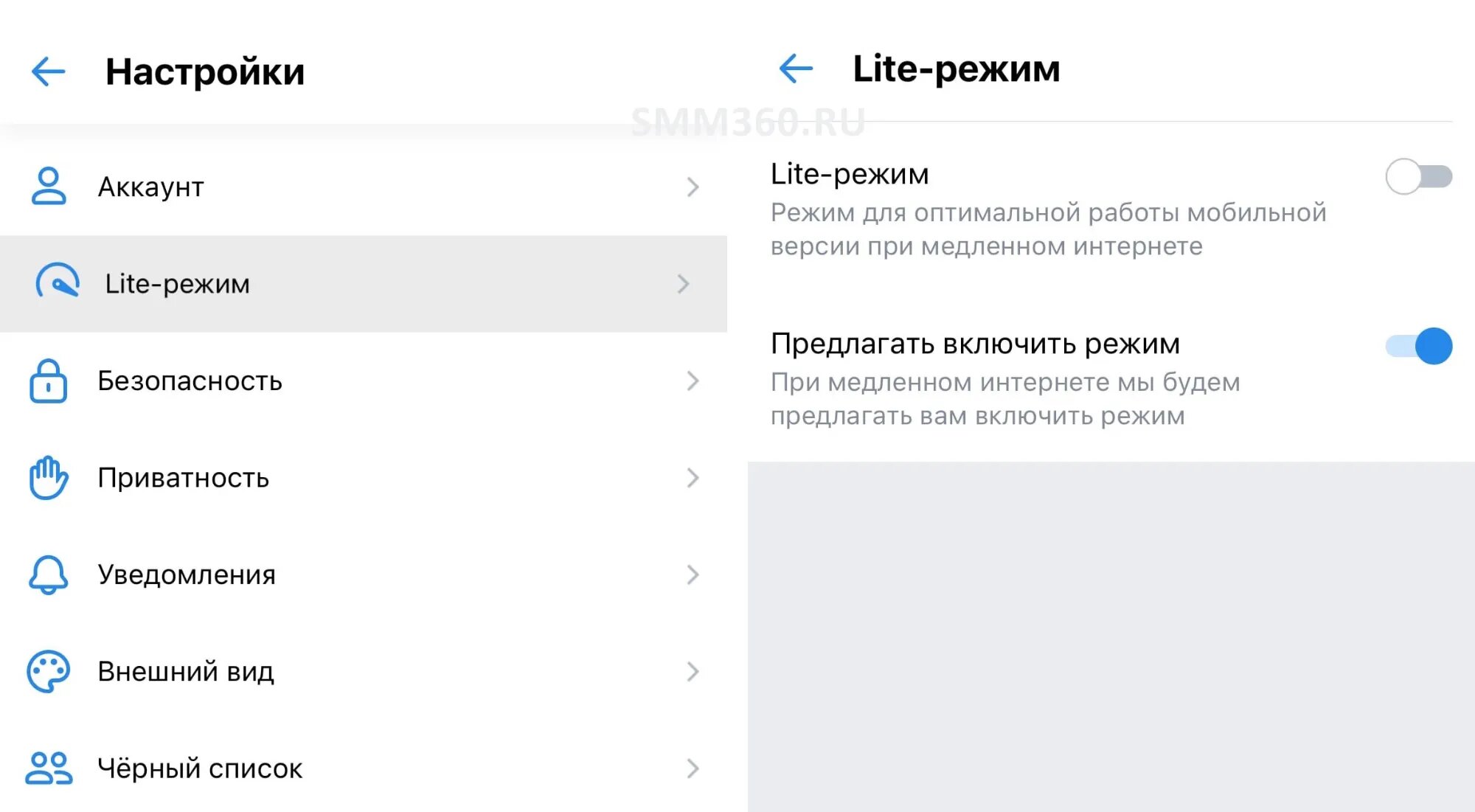Screen dimensions: 1475x812
Task: Click the Lite-режим option description text
Action: point(1048,229)
